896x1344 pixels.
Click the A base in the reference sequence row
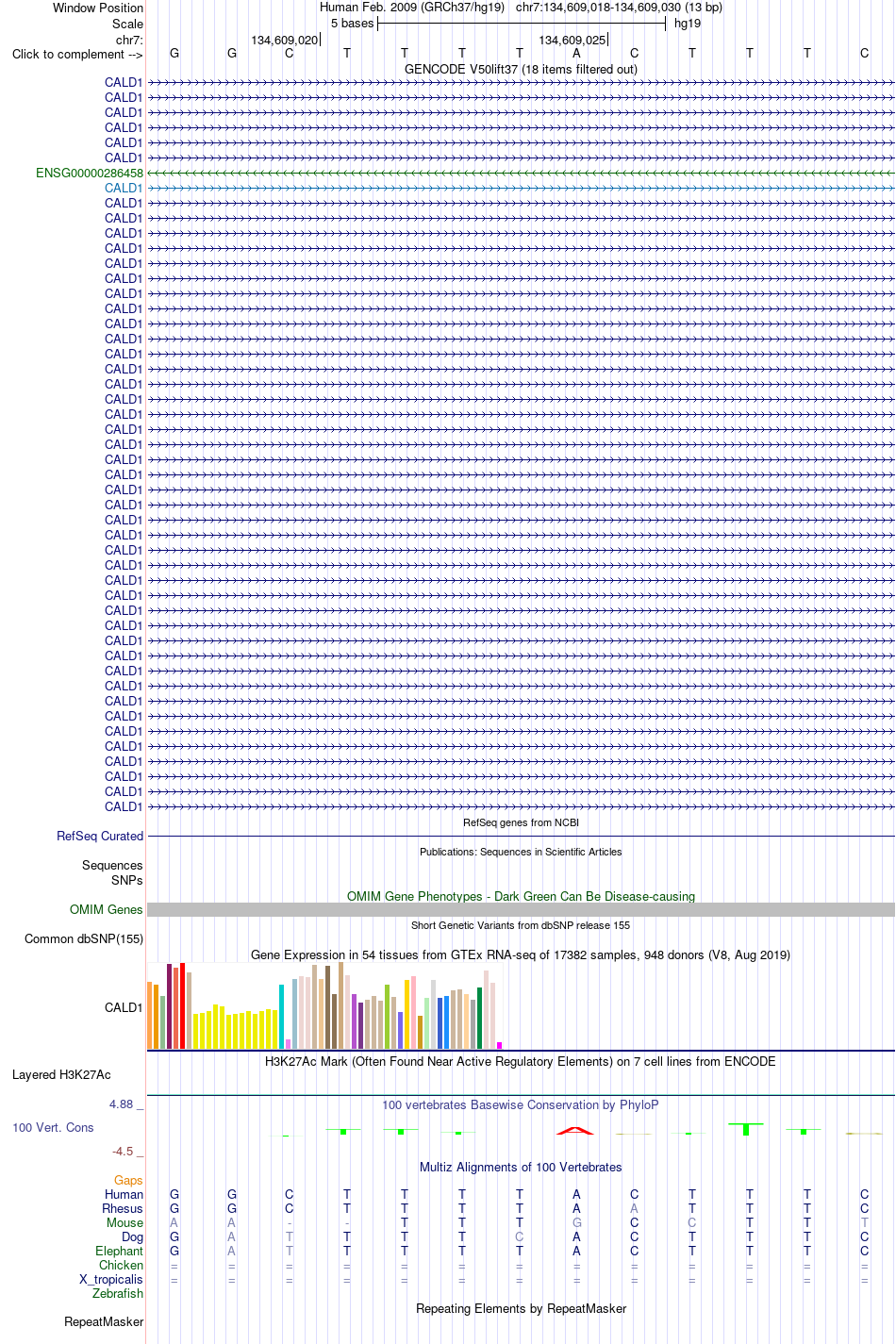tap(577, 53)
